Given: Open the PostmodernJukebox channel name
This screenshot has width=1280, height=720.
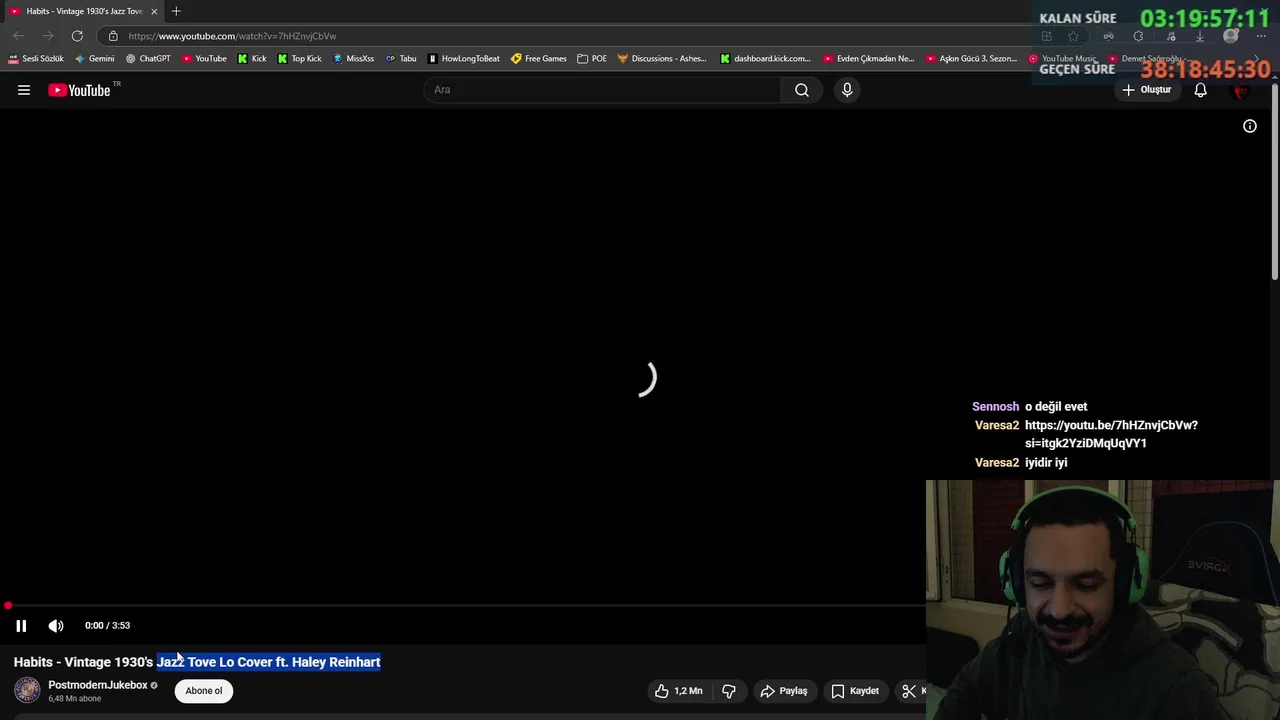Looking at the screenshot, I should [x=98, y=685].
